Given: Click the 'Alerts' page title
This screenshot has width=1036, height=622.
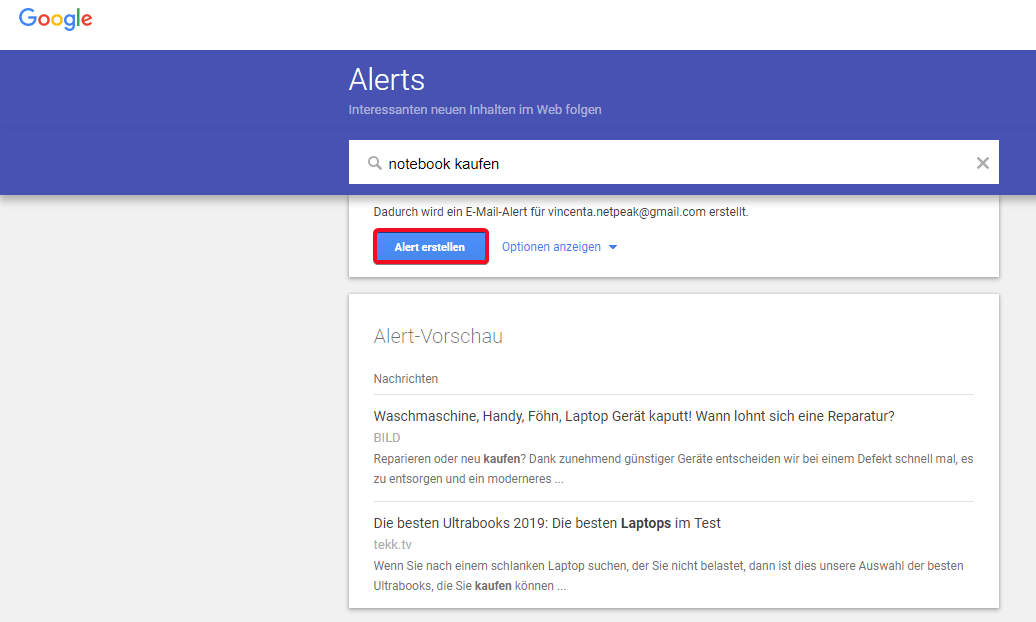Looking at the screenshot, I should 387,80.
